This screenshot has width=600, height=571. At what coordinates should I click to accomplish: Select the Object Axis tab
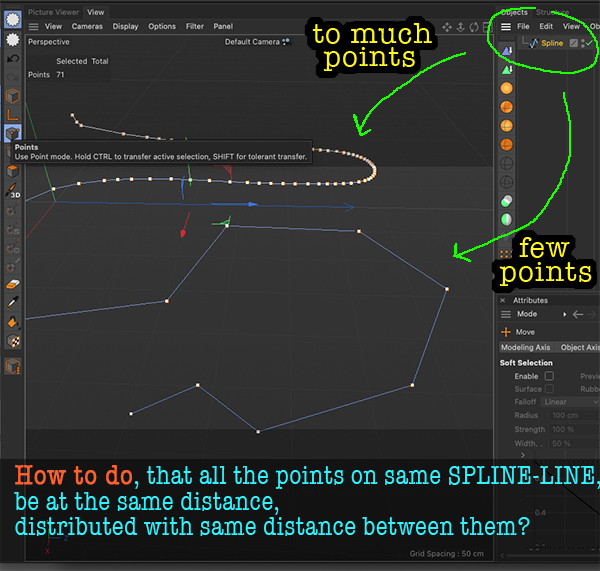(x=579, y=347)
